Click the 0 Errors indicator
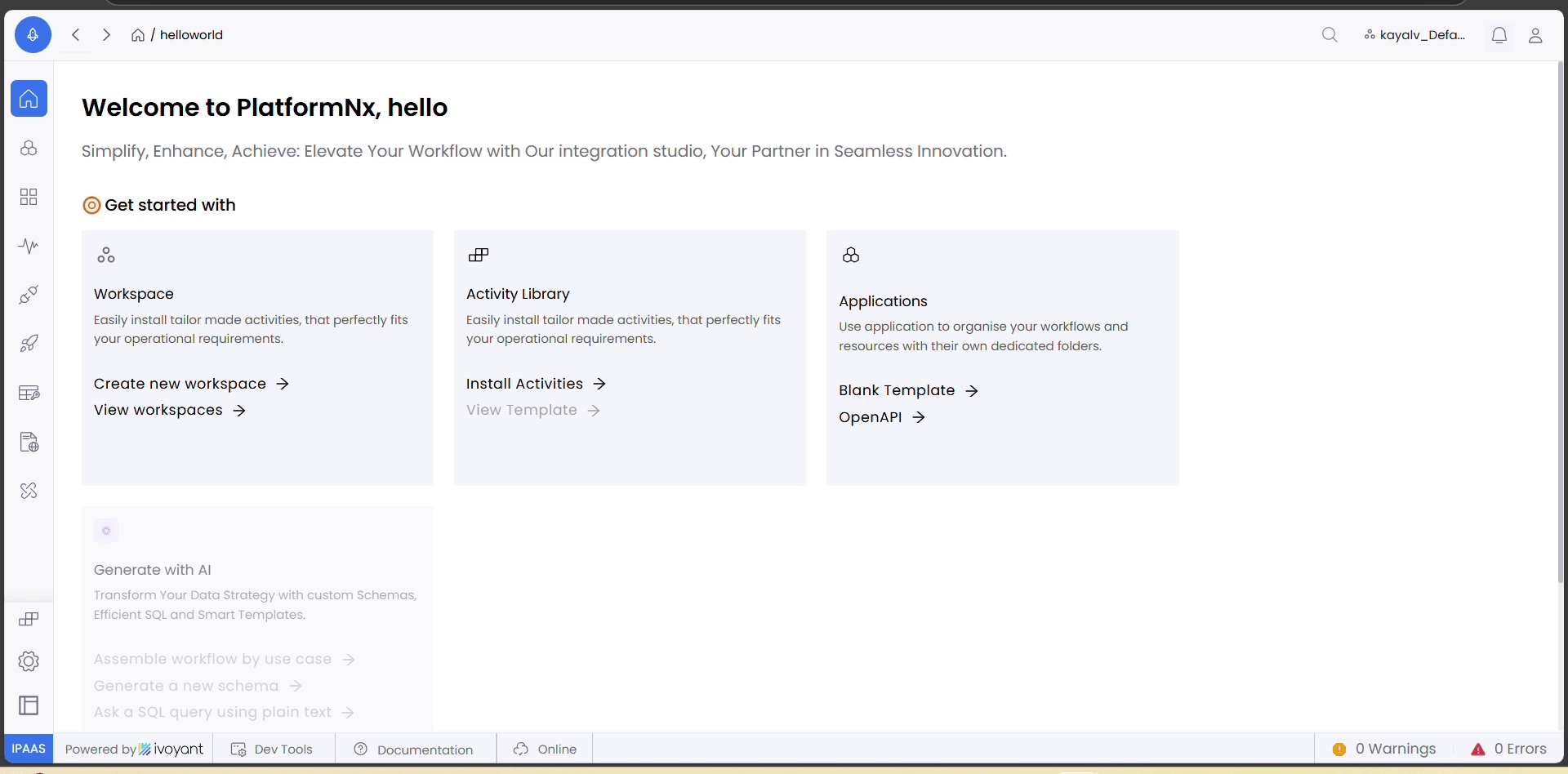The image size is (1568, 774). tap(1508, 749)
